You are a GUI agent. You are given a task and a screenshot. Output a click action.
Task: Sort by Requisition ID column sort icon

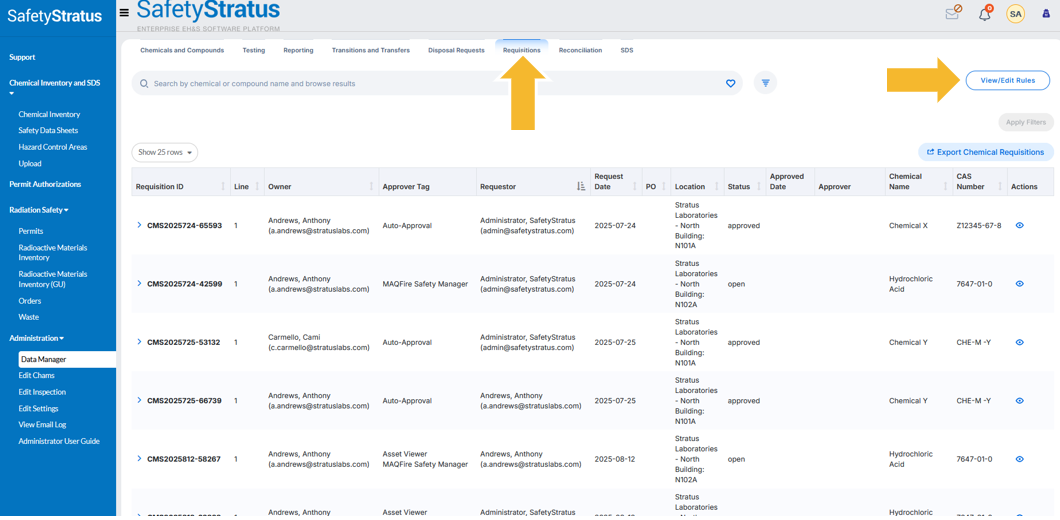coord(223,187)
